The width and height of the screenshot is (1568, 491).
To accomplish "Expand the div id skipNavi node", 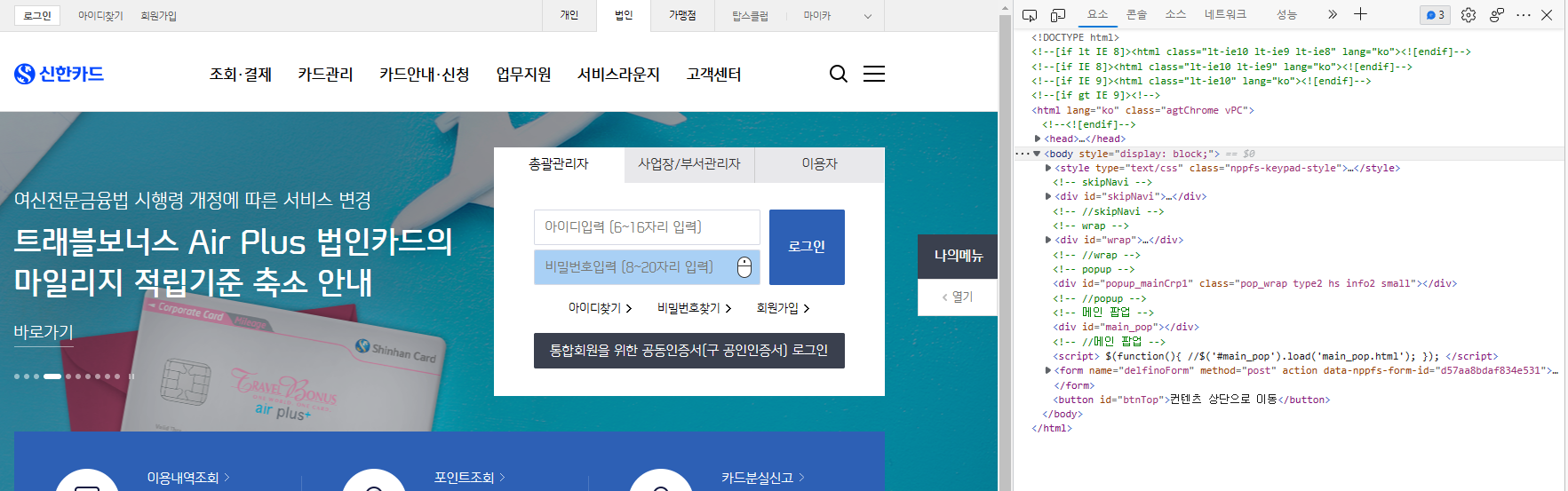I will 1048,196.
